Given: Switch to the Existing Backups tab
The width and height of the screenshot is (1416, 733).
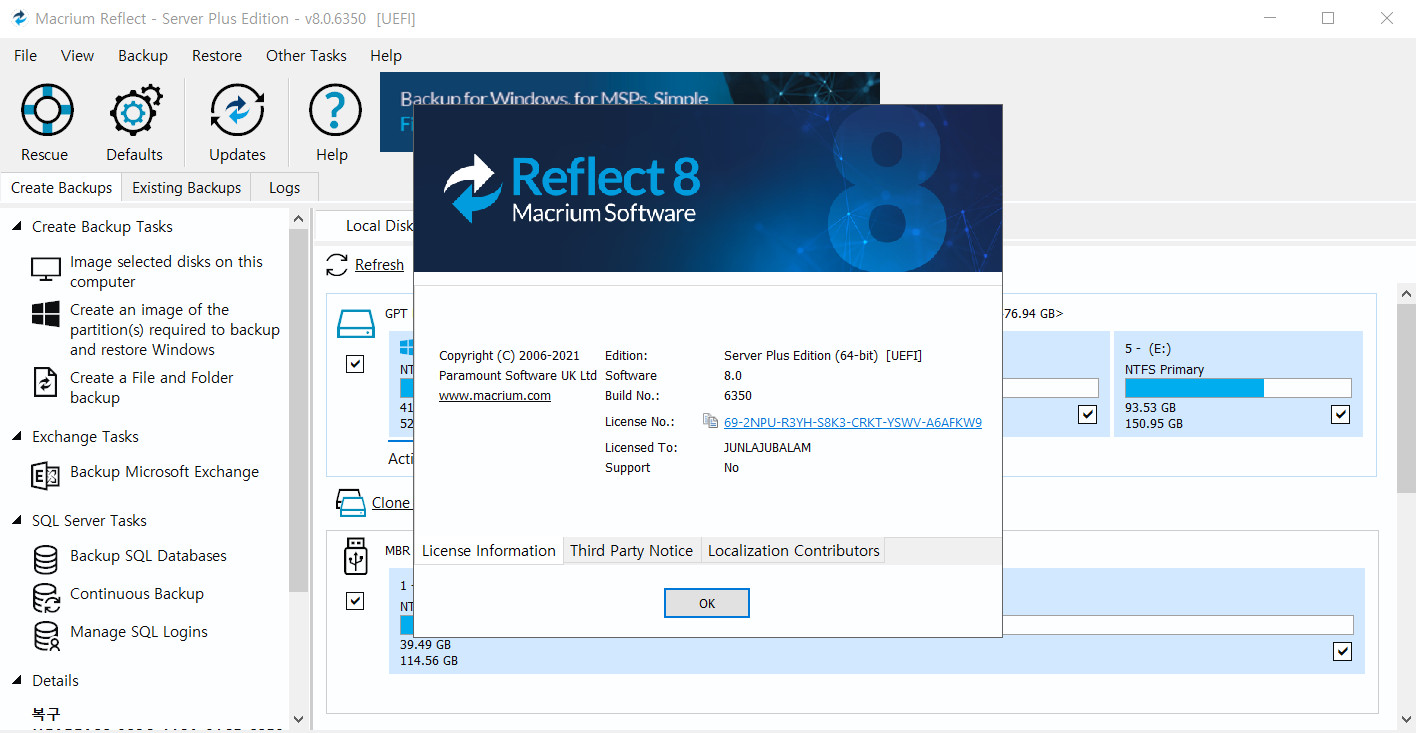Looking at the screenshot, I should (186, 188).
